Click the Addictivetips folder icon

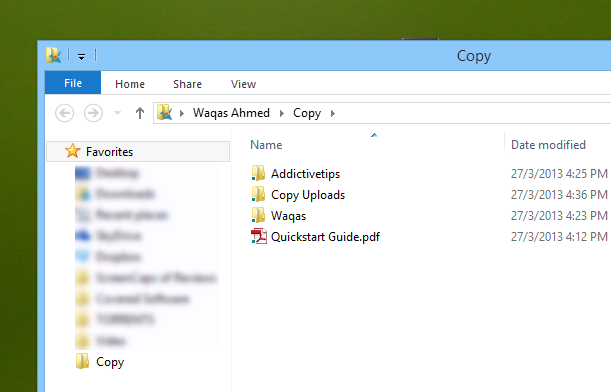pos(258,173)
